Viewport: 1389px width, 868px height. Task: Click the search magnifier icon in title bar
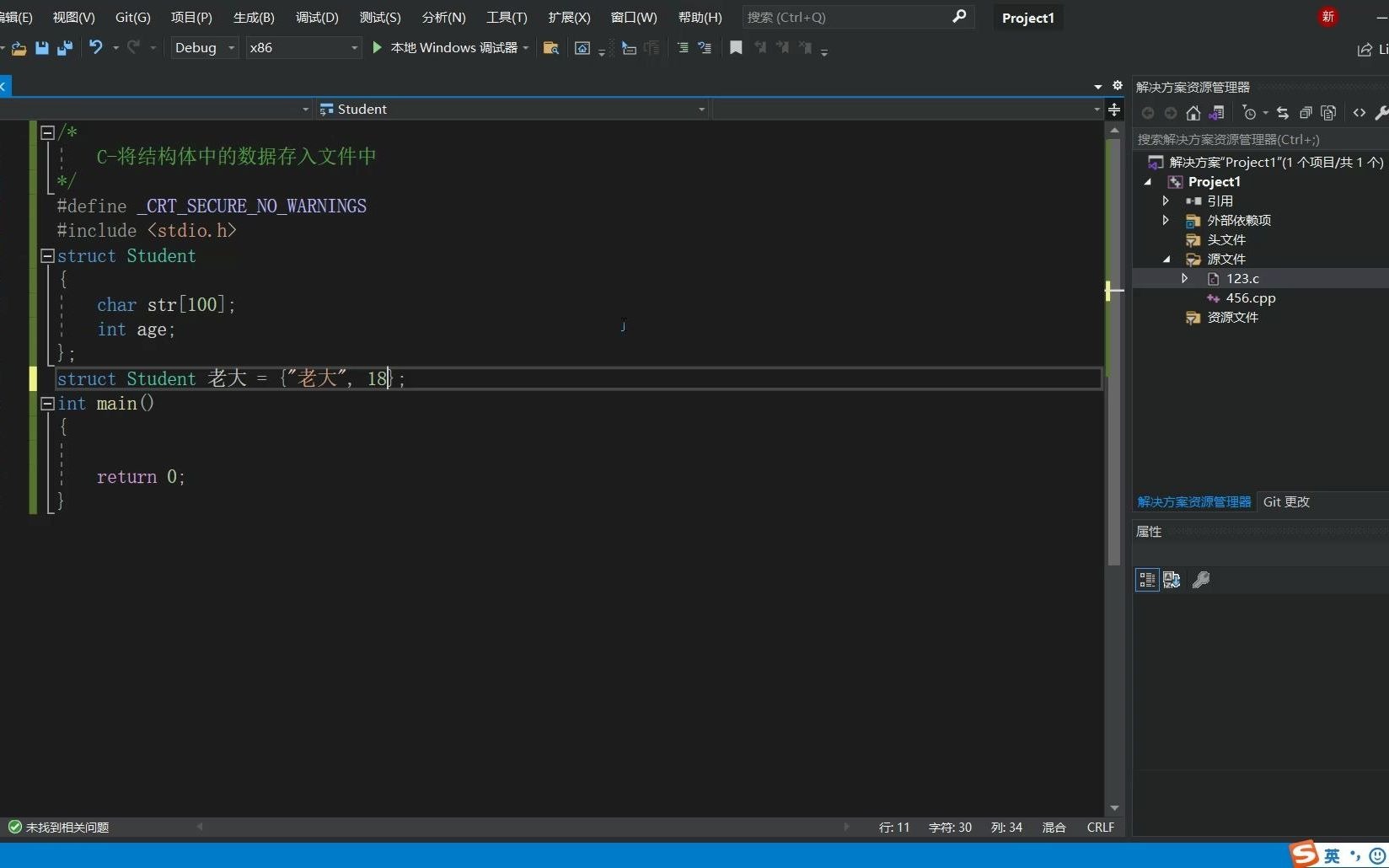(959, 17)
